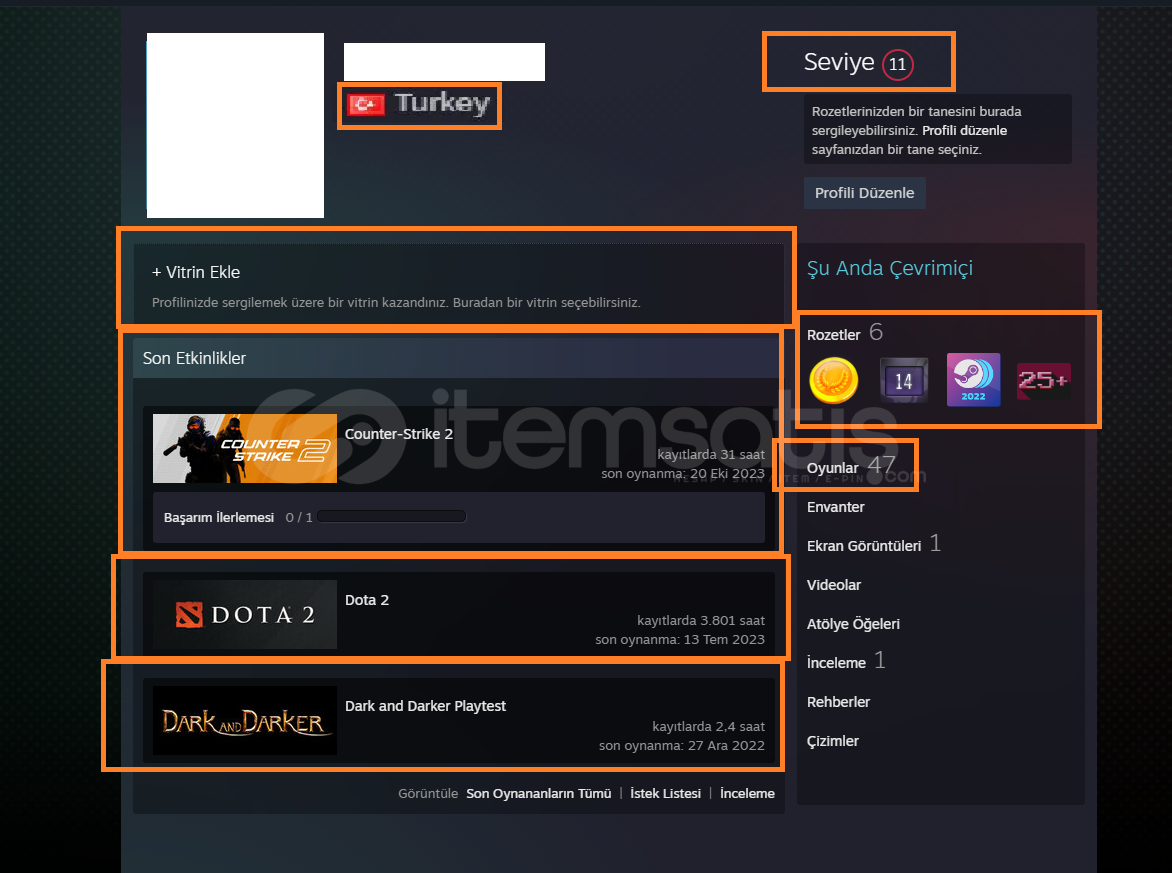1172x873 pixels.
Task: Click the + Vitrin Ekle showcase option
Action: click(x=196, y=272)
